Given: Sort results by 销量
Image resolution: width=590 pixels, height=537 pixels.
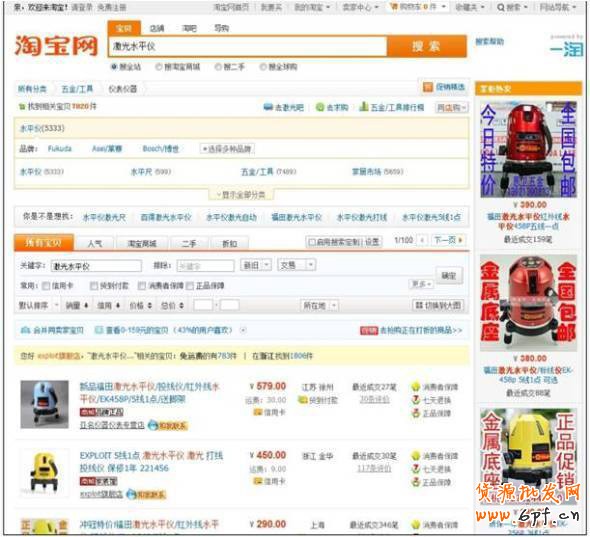Looking at the screenshot, I should 77,306.
